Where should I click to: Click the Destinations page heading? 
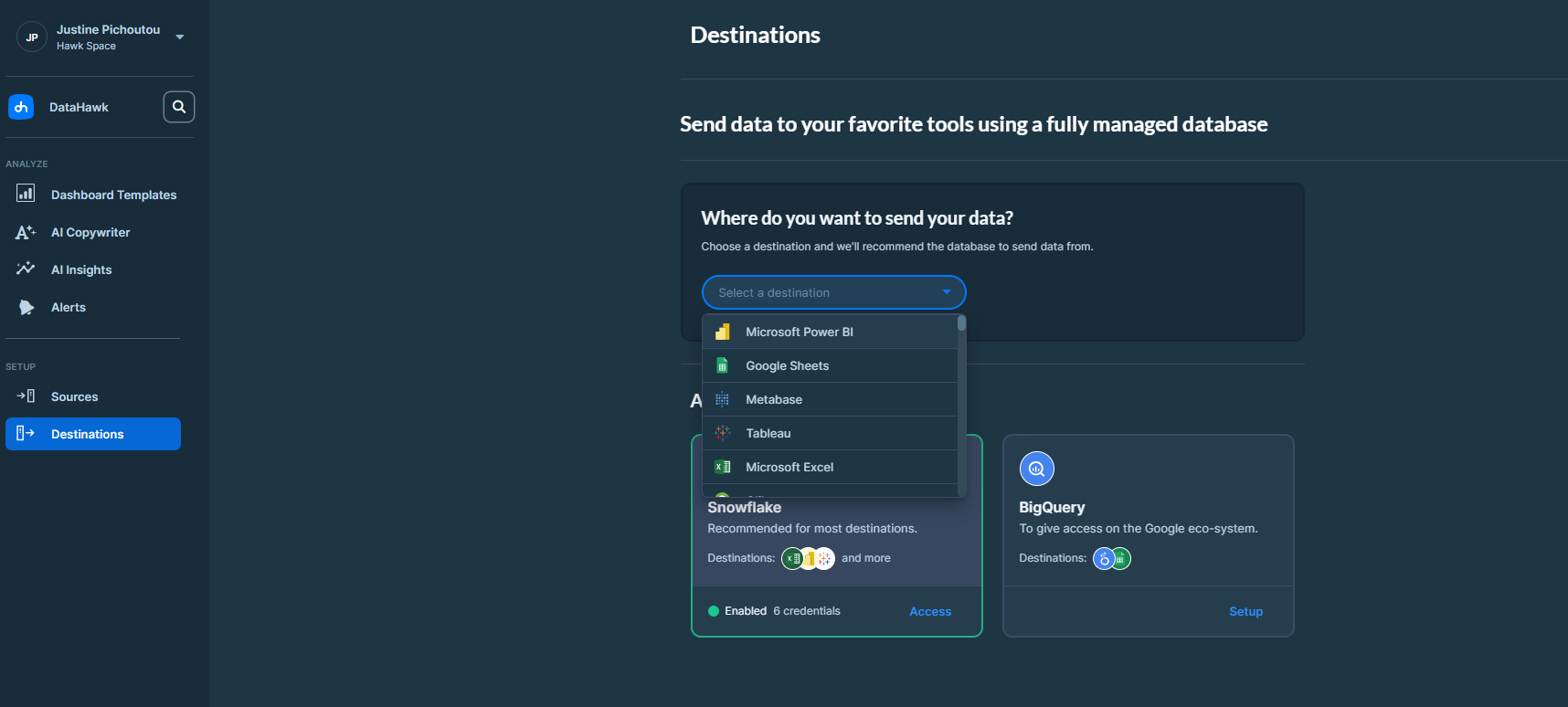[756, 35]
